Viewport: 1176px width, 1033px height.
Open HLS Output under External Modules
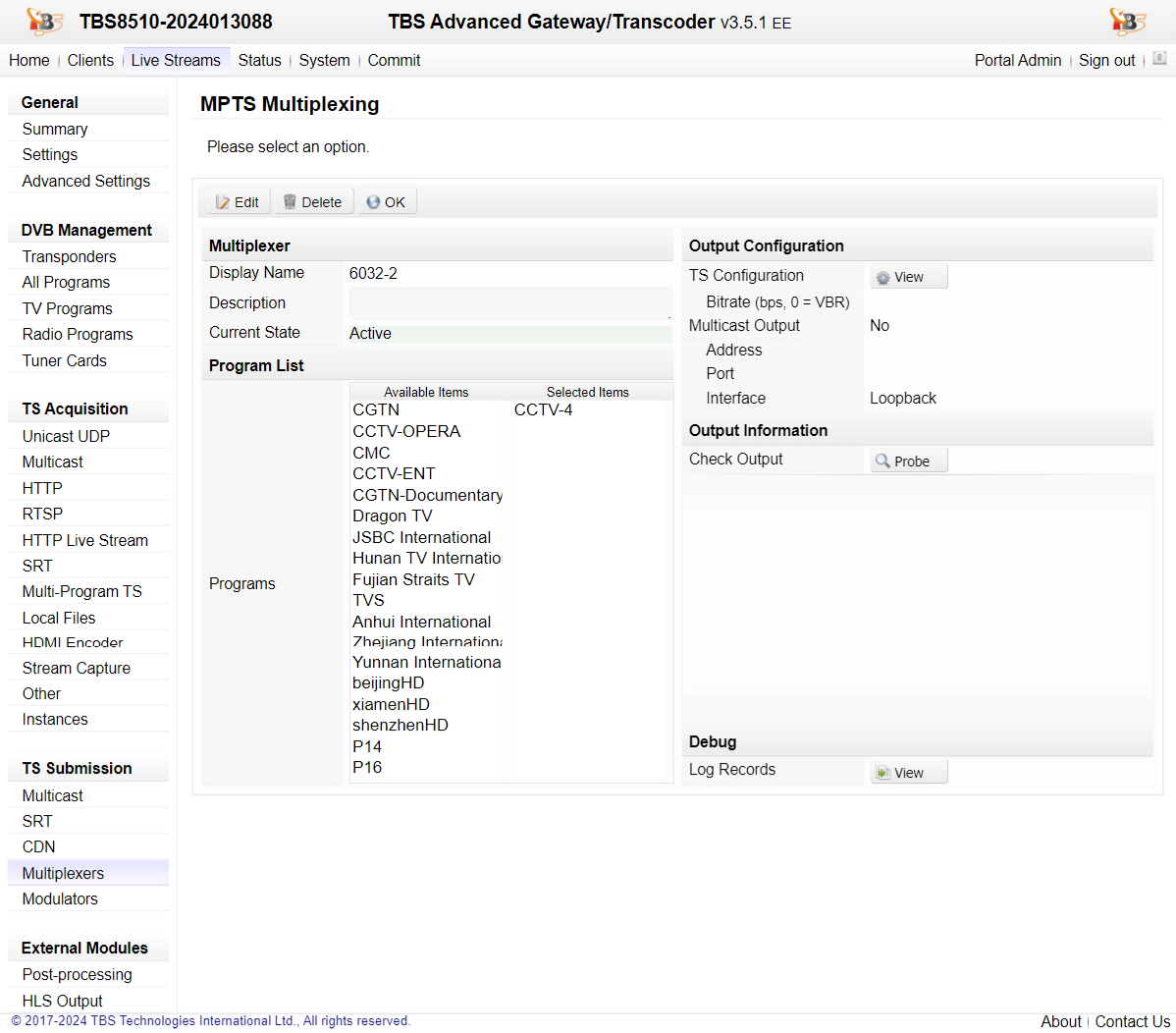click(62, 1001)
